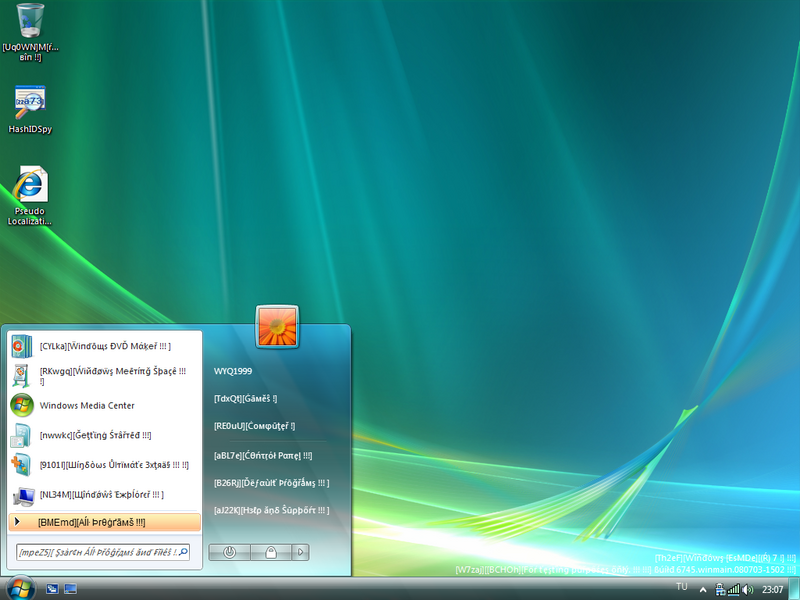
Task: Click the Show Desktop button at taskbar end
Action: point(794,588)
